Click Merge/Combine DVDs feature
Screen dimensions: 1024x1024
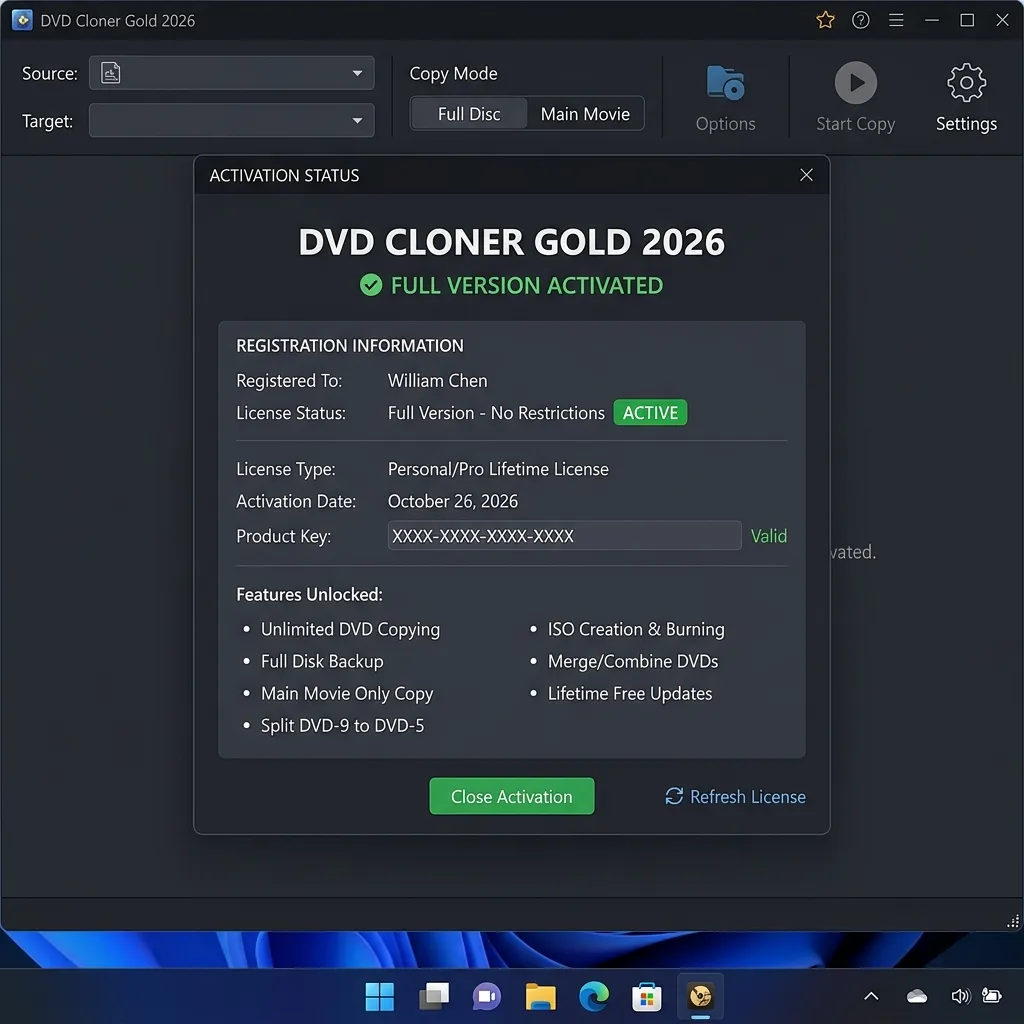[633, 662]
